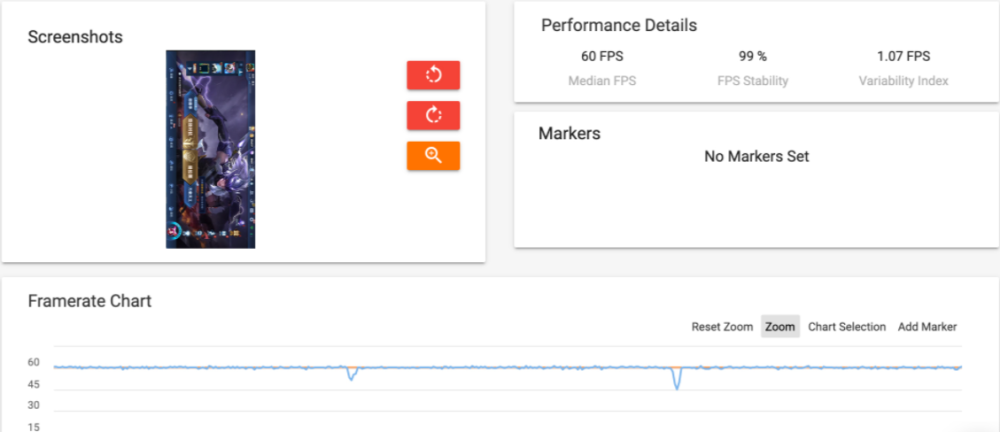Screen dimensions: 1000x432
Task: Click the Median FPS label
Action: pyautogui.click(x=602, y=81)
